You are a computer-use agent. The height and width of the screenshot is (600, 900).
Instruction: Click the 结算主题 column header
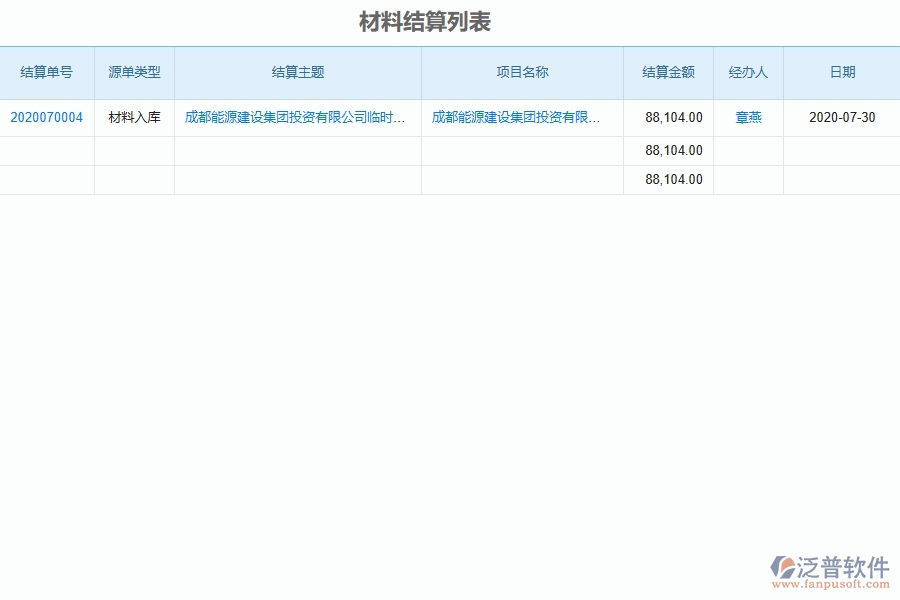(x=296, y=72)
